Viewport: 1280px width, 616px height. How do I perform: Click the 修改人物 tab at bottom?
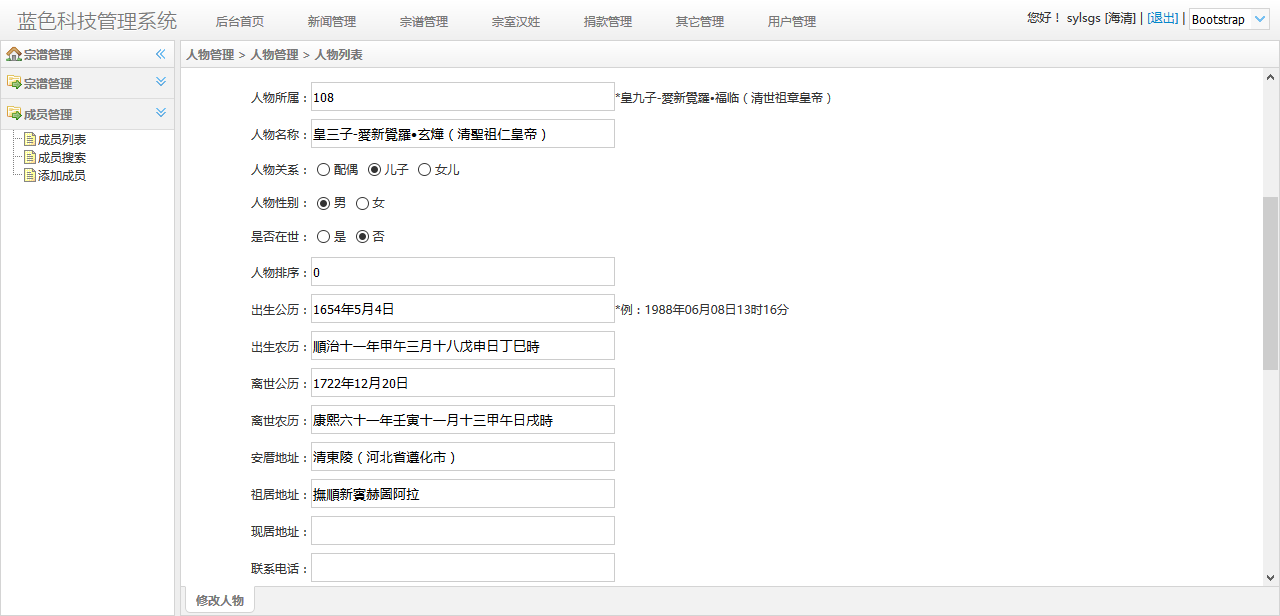point(219,601)
